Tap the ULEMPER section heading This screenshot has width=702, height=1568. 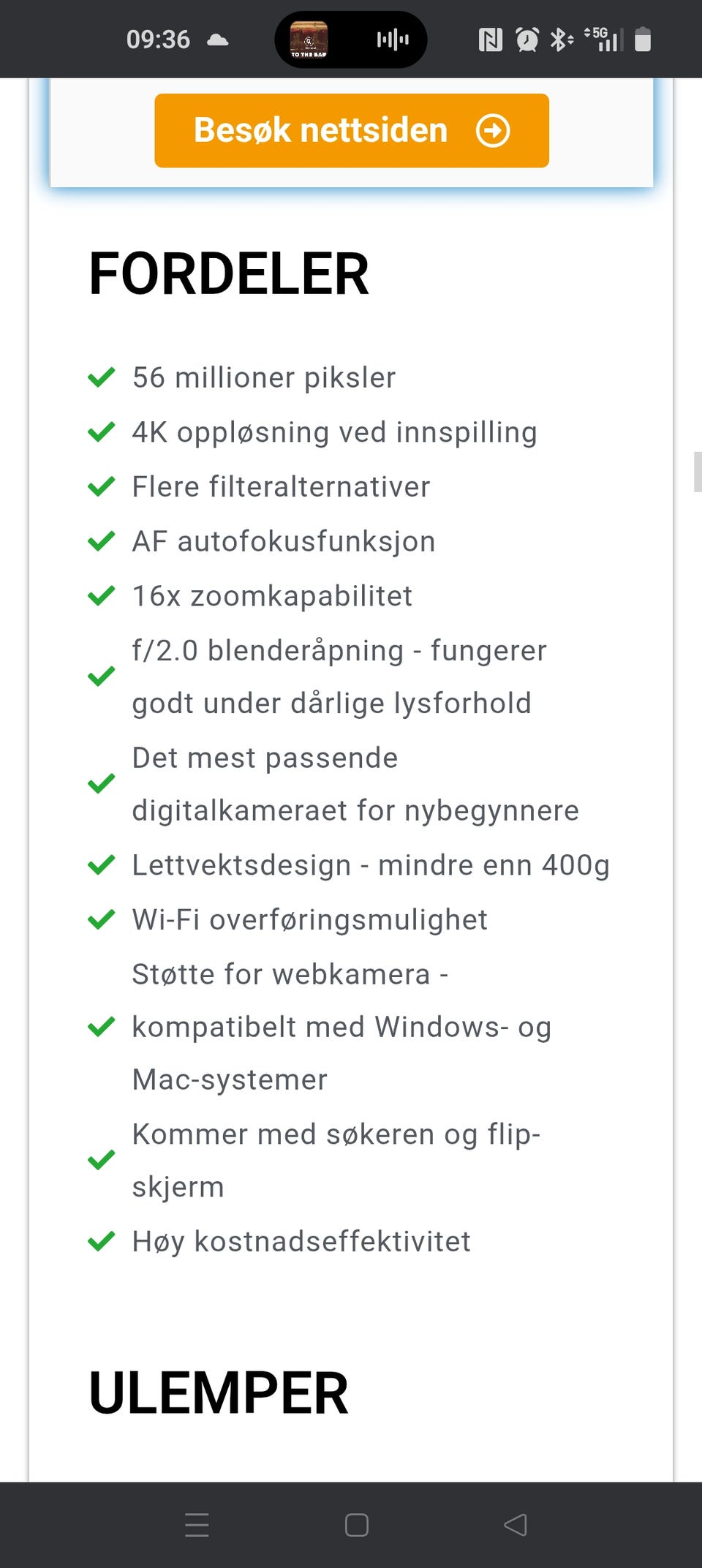click(218, 1392)
